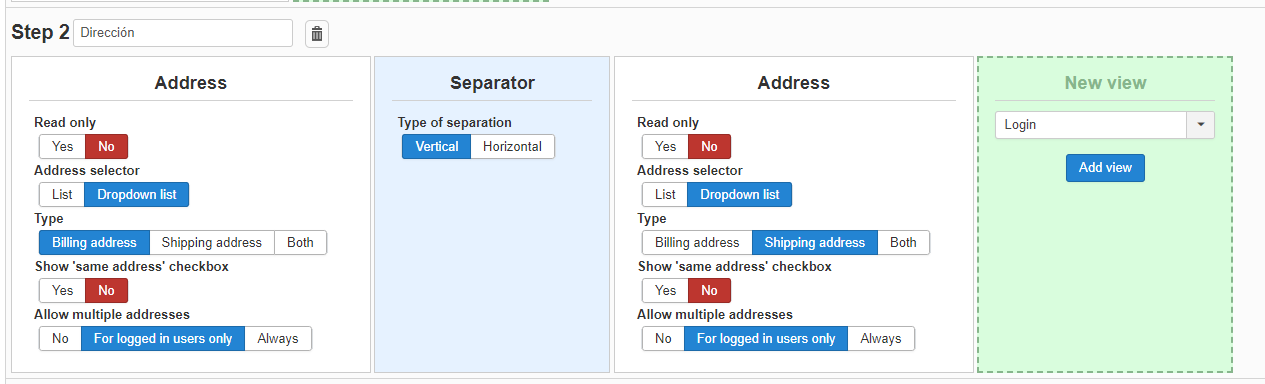Set Read only to Yes in second Address
Image resolution: width=1265 pixels, height=384 pixels.
(x=666, y=147)
